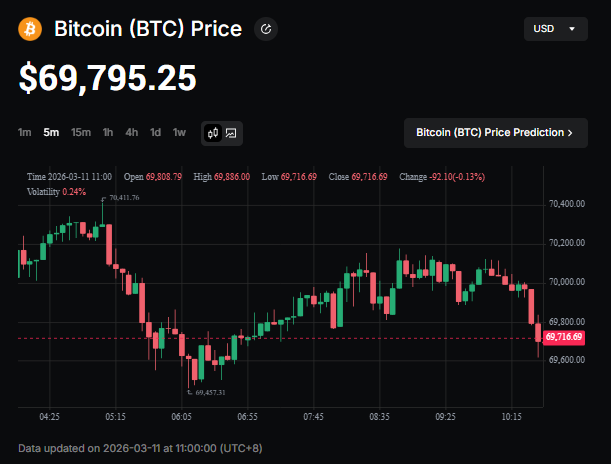Click the Volatility 0.24% readout

(x=57, y=191)
